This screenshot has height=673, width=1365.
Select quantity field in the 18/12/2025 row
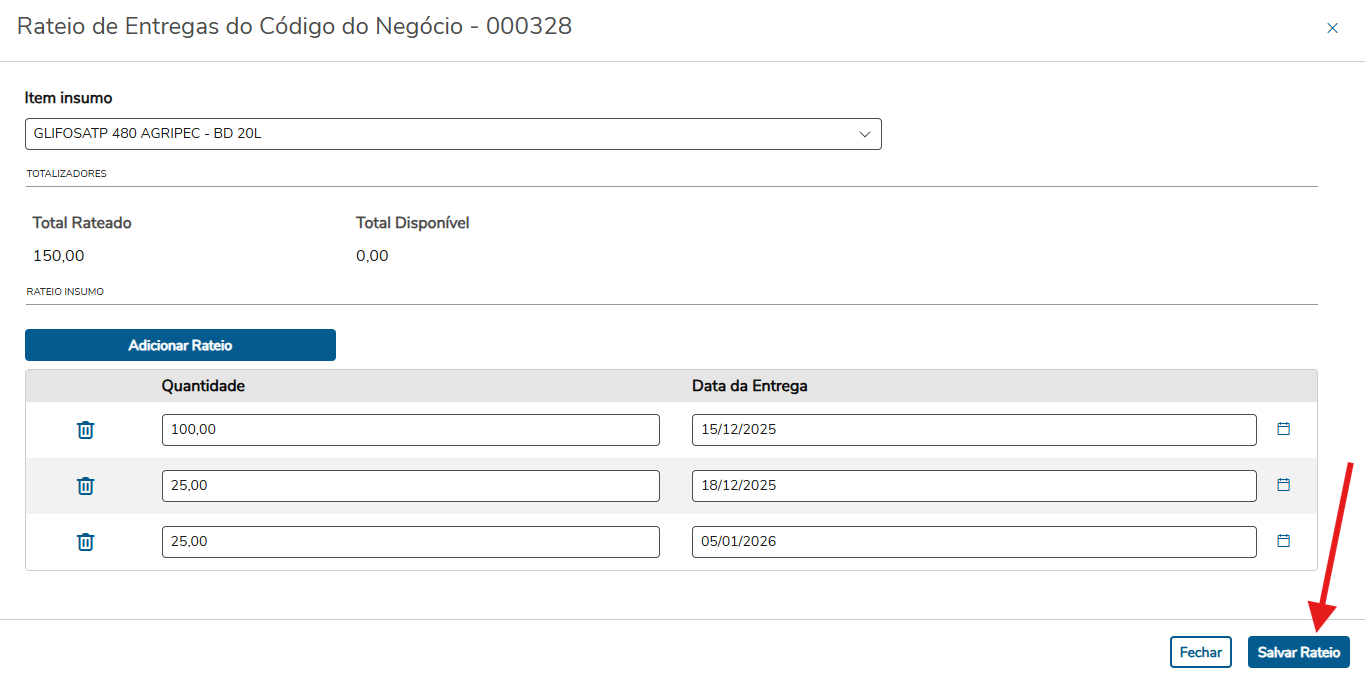pyautogui.click(x=410, y=486)
